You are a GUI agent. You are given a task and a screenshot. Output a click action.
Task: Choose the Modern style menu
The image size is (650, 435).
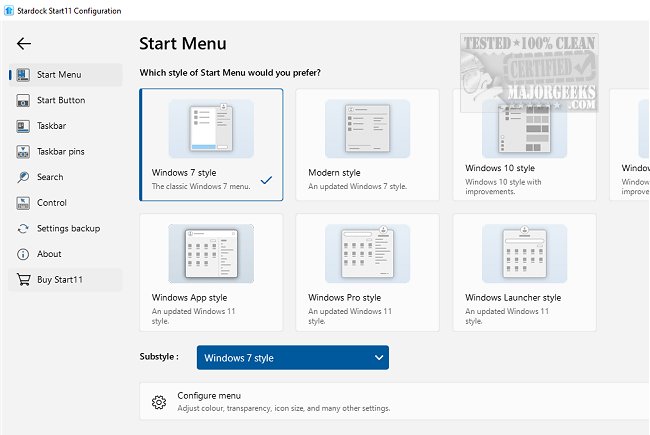point(367,144)
